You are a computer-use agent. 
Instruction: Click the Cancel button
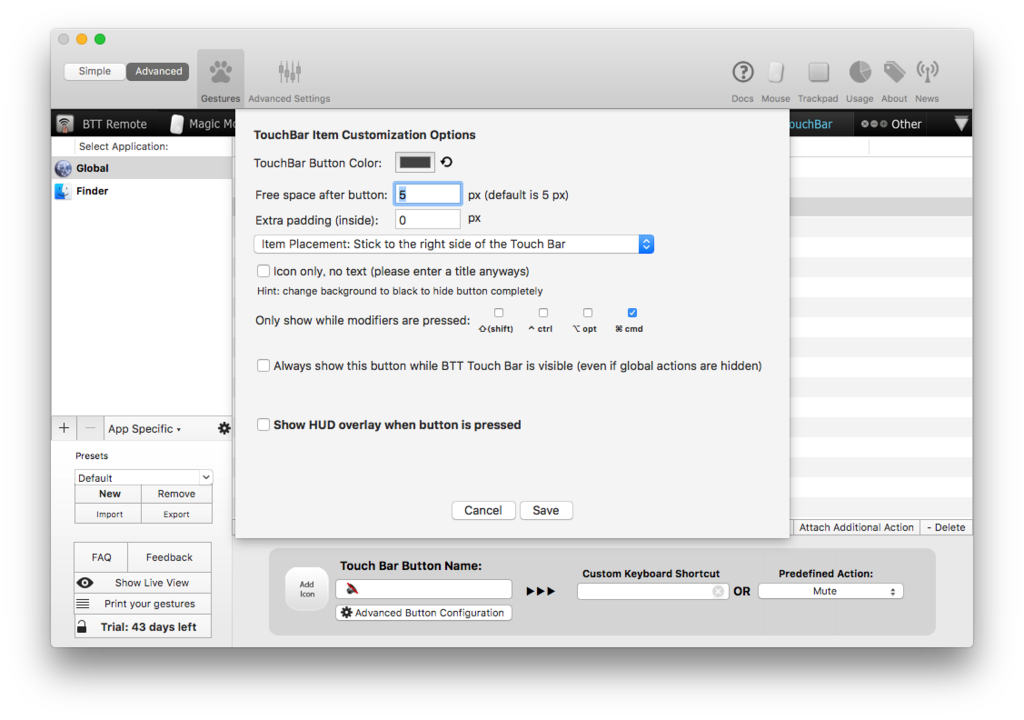[x=483, y=510]
